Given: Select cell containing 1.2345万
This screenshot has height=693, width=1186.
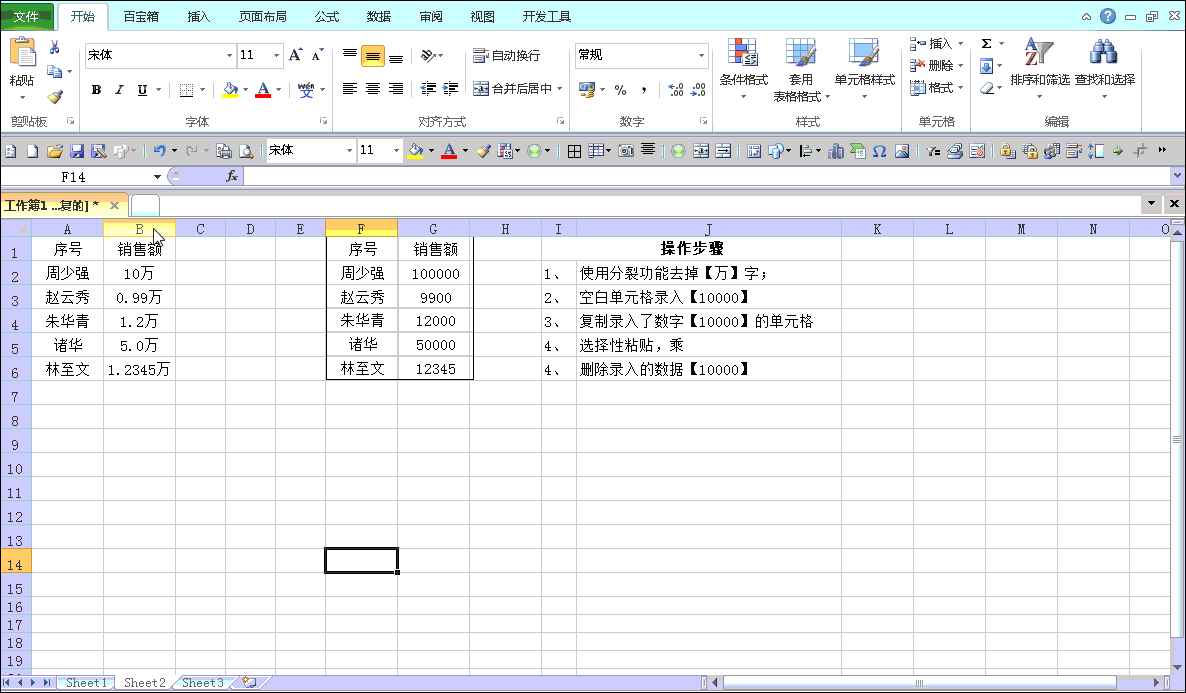Looking at the screenshot, I should (x=139, y=369).
